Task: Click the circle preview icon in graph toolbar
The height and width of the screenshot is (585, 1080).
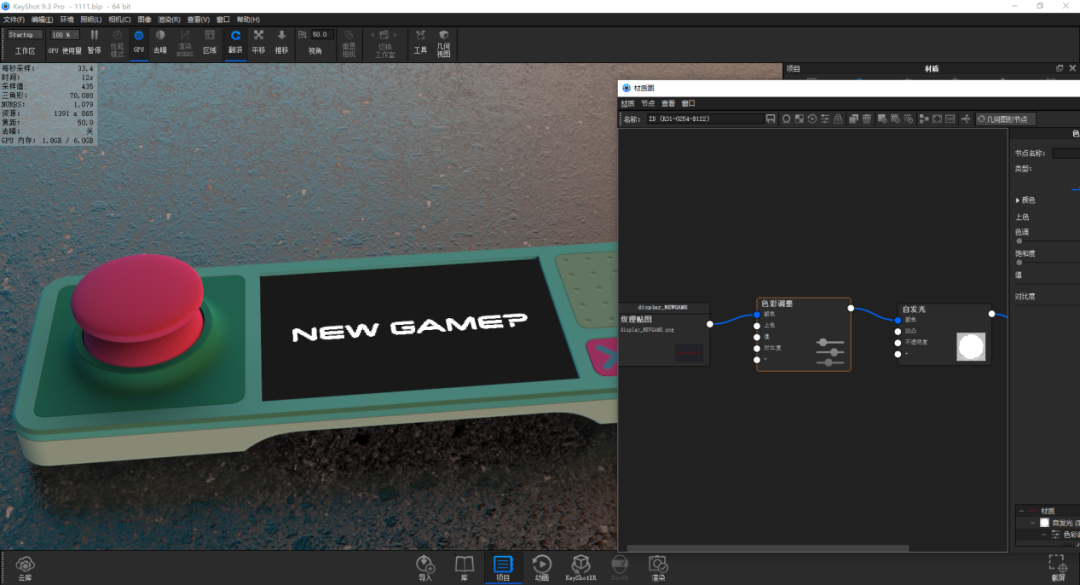Action: 786,119
